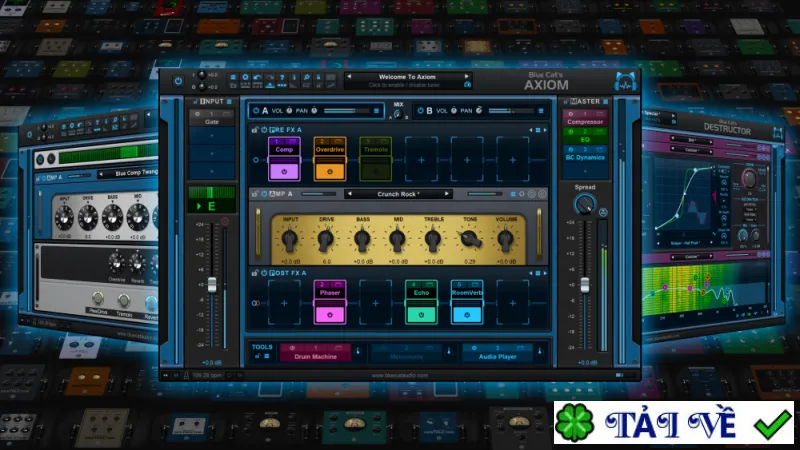Select previous amp preset before Crunch Rock
Image resolution: width=800 pixels, height=450 pixels.
(349, 194)
